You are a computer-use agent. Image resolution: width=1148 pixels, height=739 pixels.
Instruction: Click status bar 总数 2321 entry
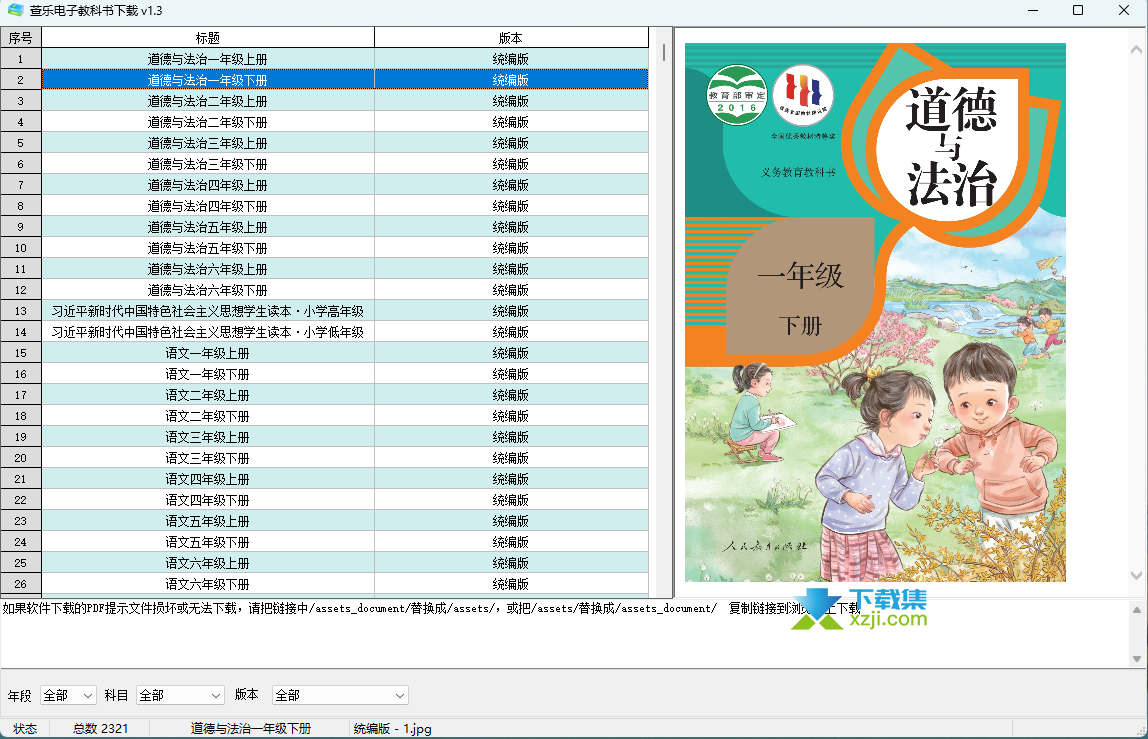click(x=100, y=729)
